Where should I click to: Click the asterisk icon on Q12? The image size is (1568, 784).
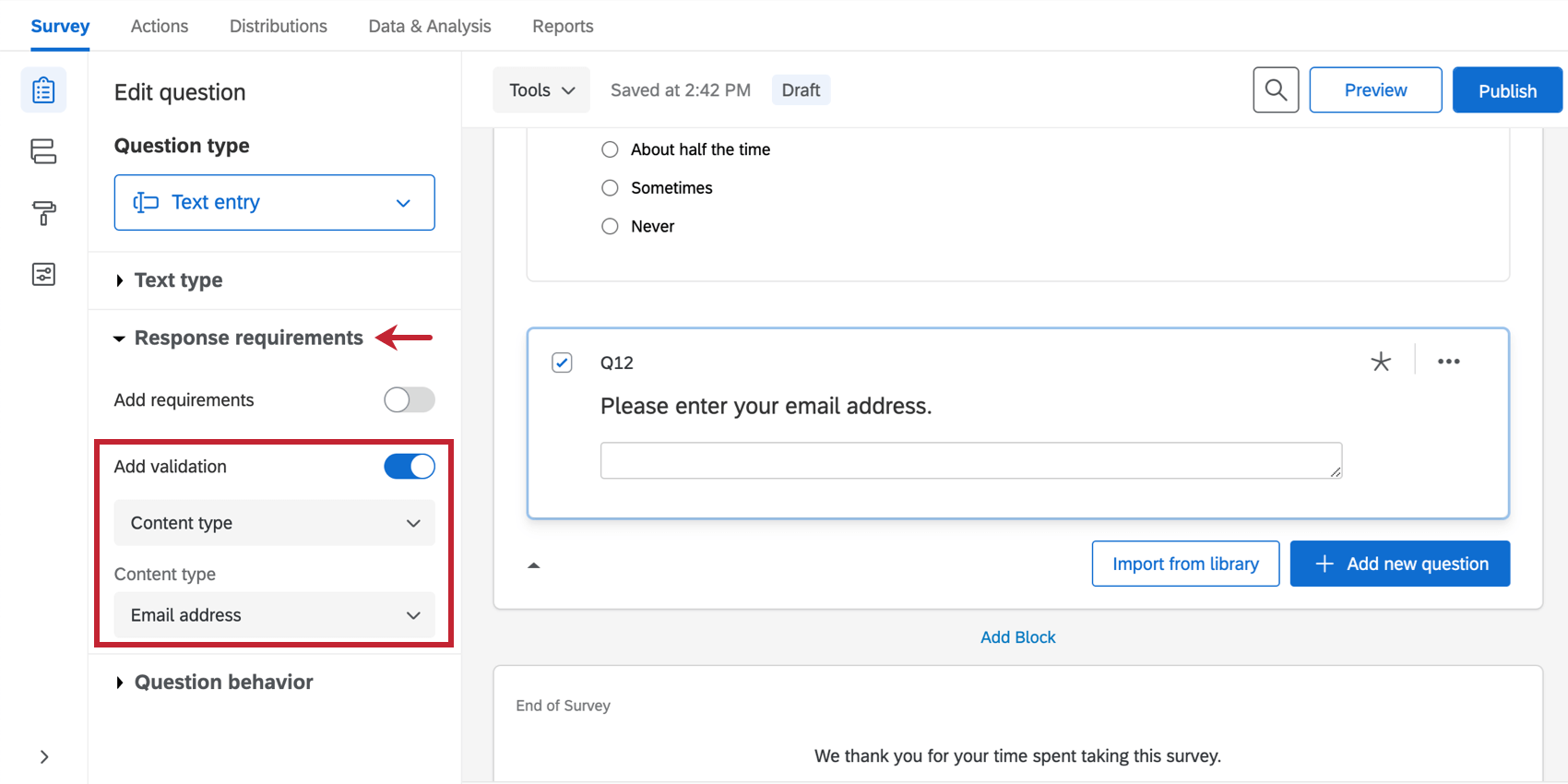(1381, 362)
